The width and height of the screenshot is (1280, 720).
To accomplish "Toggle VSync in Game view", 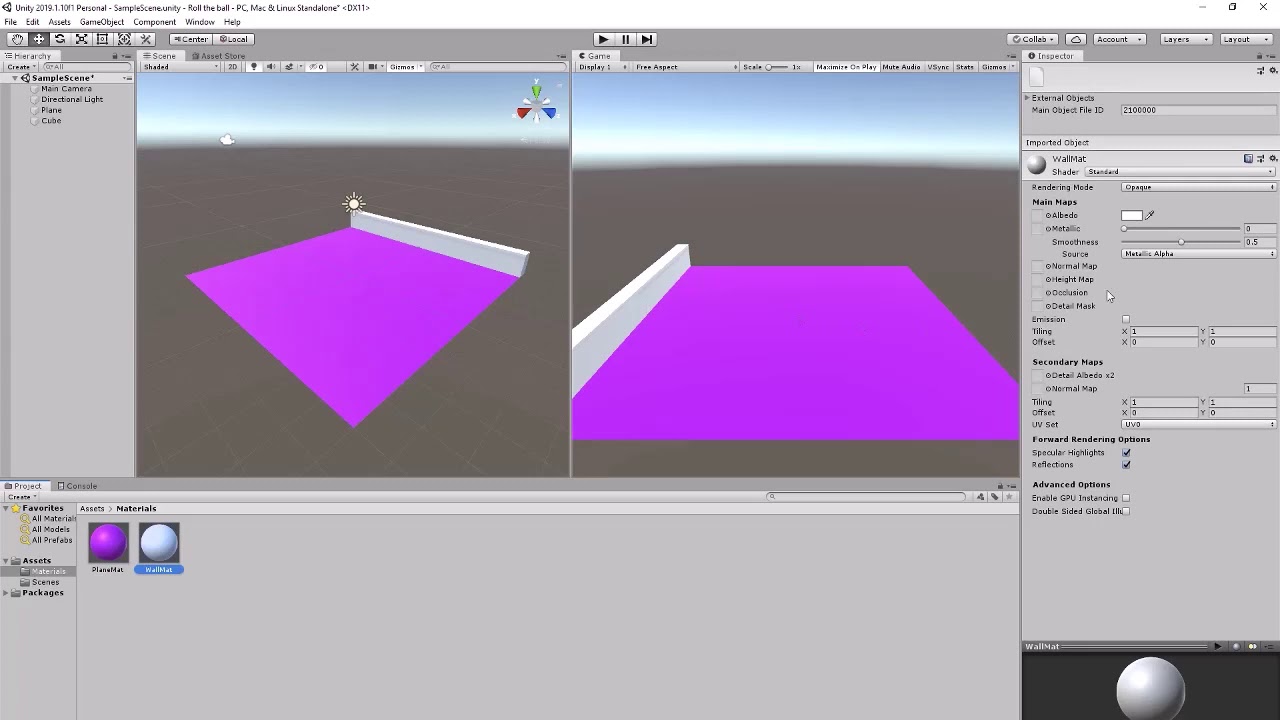I will coord(938,67).
